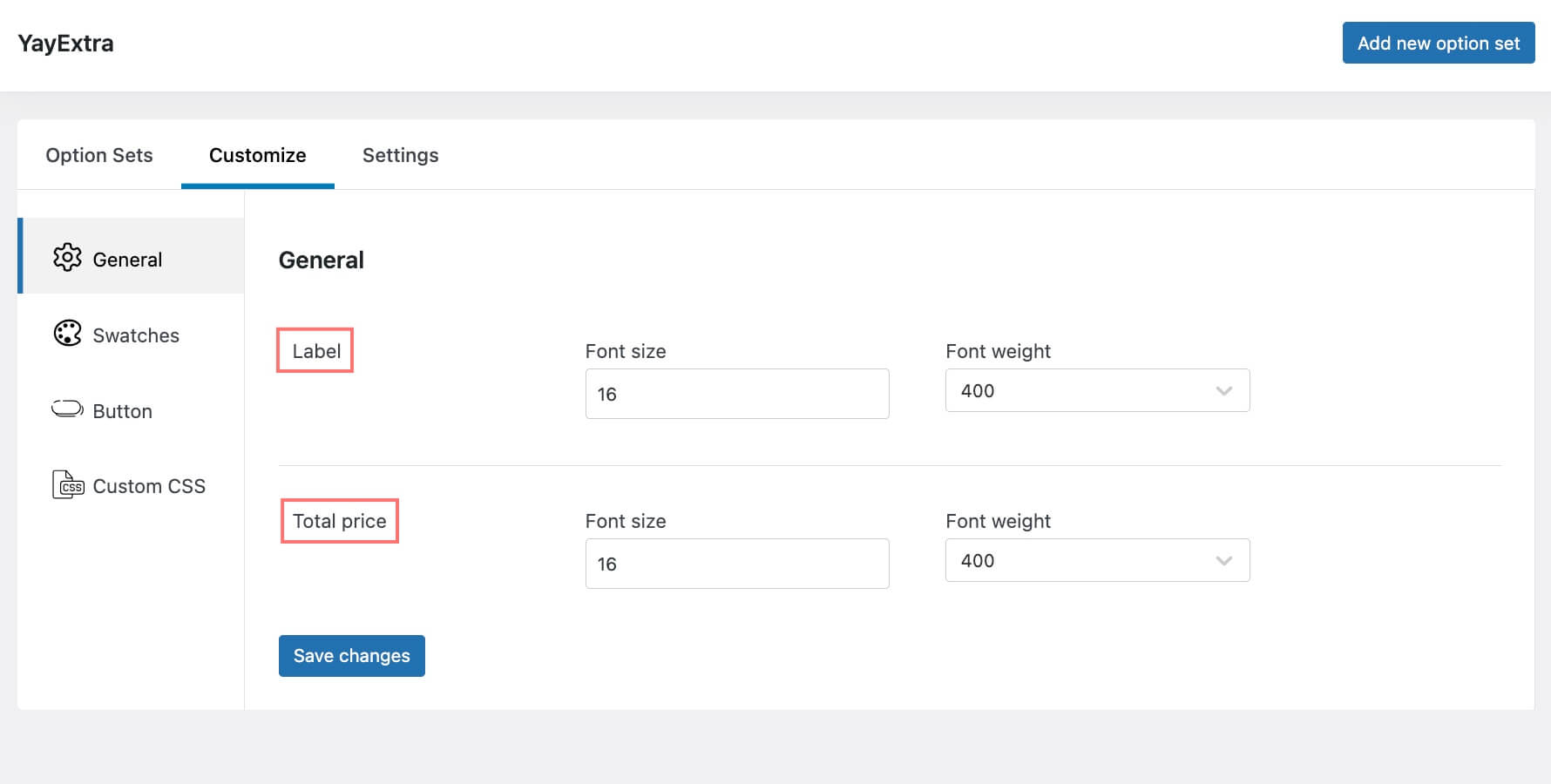
Task: Click Save changes
Action: pyautogui.click(x=351, y=655)
